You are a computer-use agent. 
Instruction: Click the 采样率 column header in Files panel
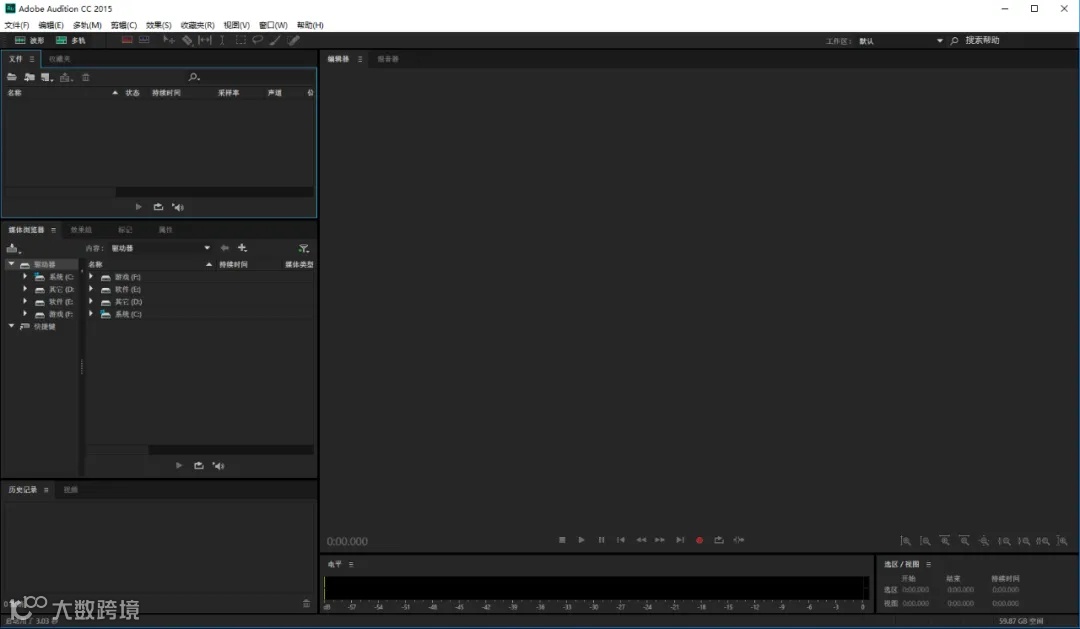coord(229,93)
